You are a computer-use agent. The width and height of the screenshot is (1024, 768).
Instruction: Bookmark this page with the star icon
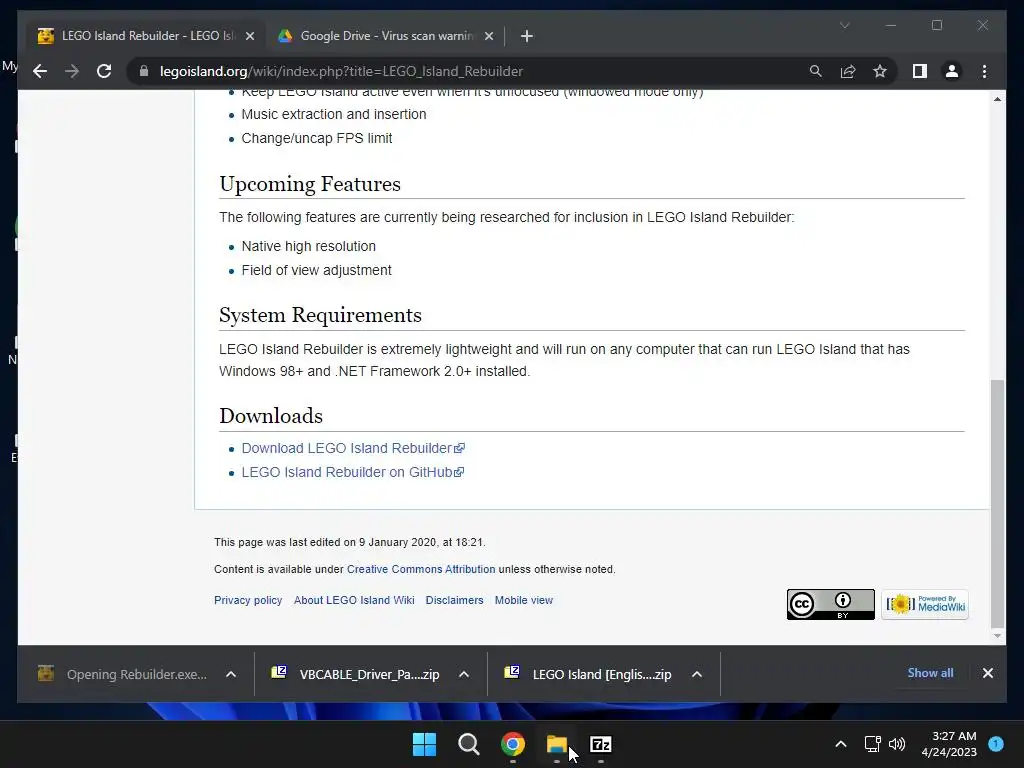coord(880,71)
